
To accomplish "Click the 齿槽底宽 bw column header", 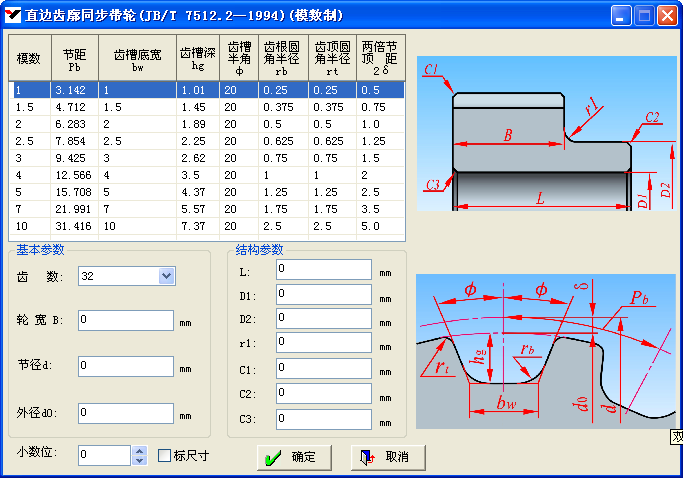I will (137, 58).
